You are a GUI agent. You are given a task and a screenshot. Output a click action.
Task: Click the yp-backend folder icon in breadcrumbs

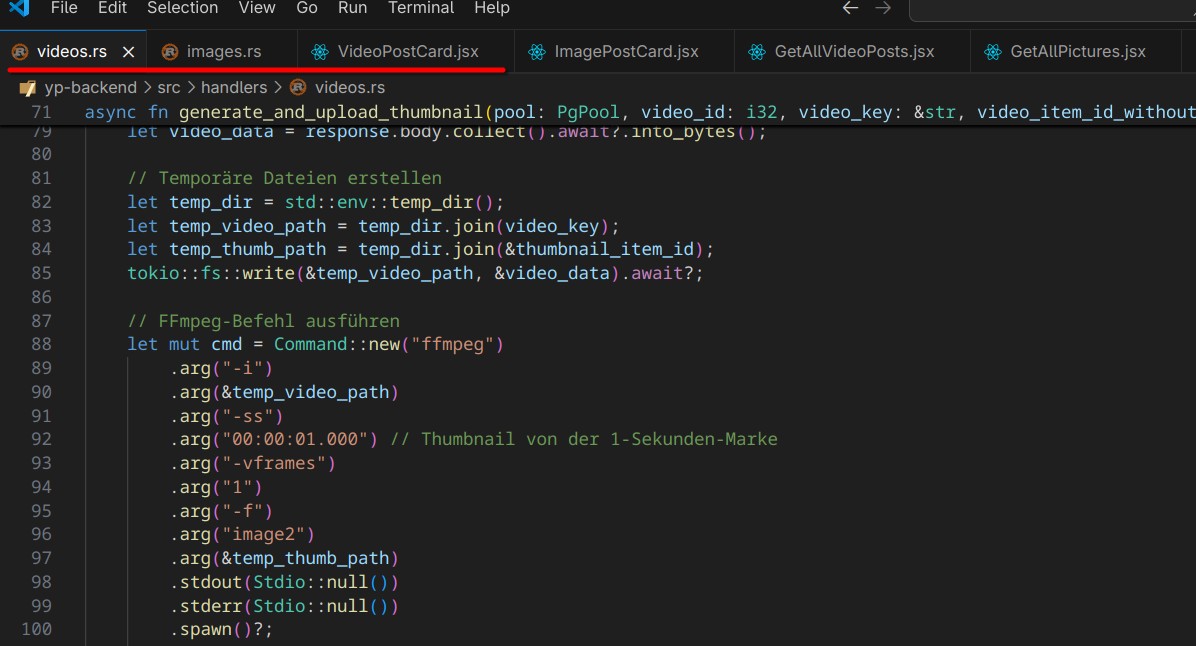(x=28, y=88)
